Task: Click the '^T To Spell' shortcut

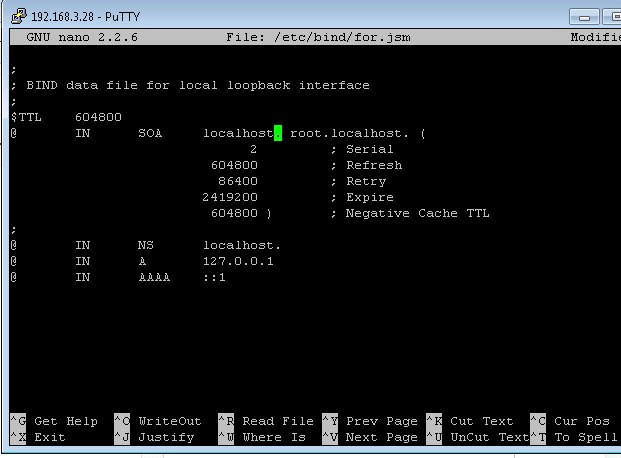Action: (574, 437)
